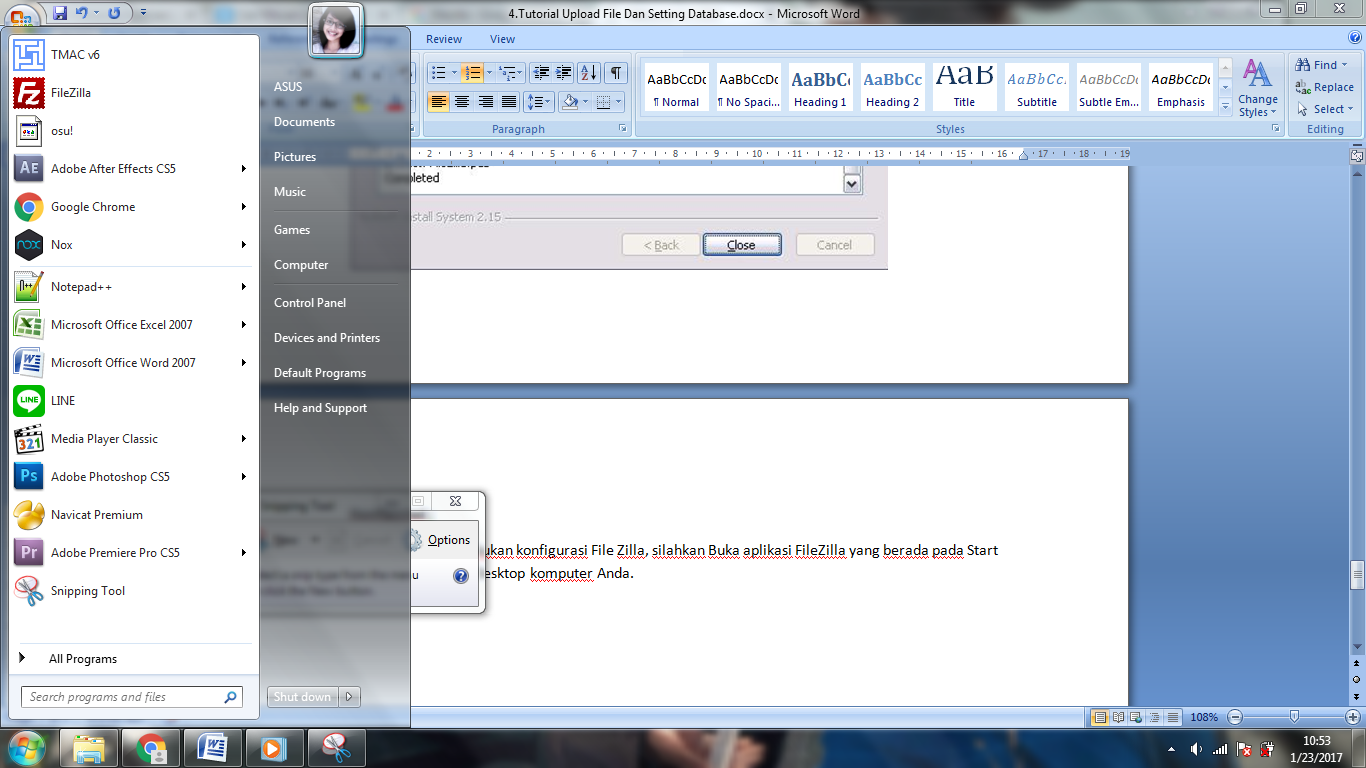This screenshot has height=768, width=1366.
Task: Switch to the Review ribbon tab
Action: pyautogui.click(x=444, y=39)
